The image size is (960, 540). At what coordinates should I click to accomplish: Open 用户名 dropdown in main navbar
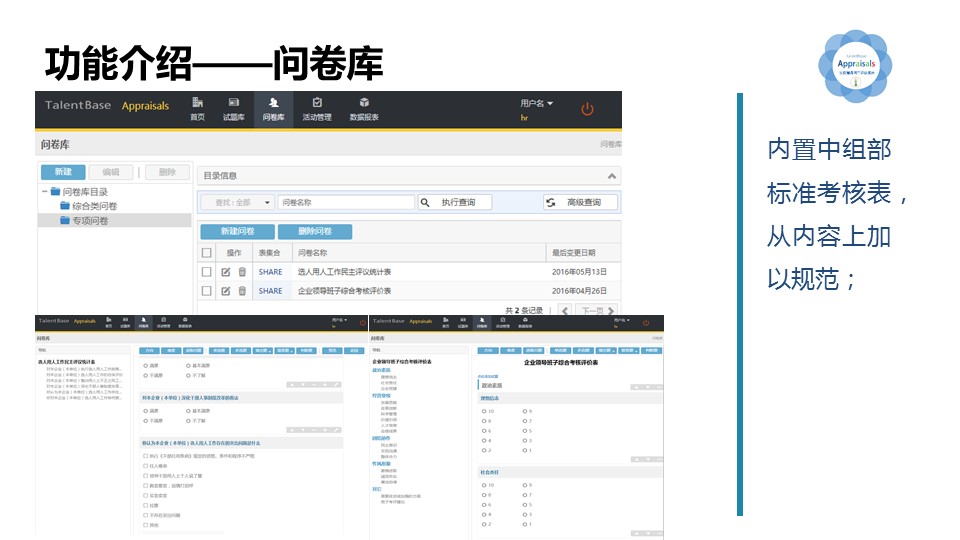[x=537, y=103]
